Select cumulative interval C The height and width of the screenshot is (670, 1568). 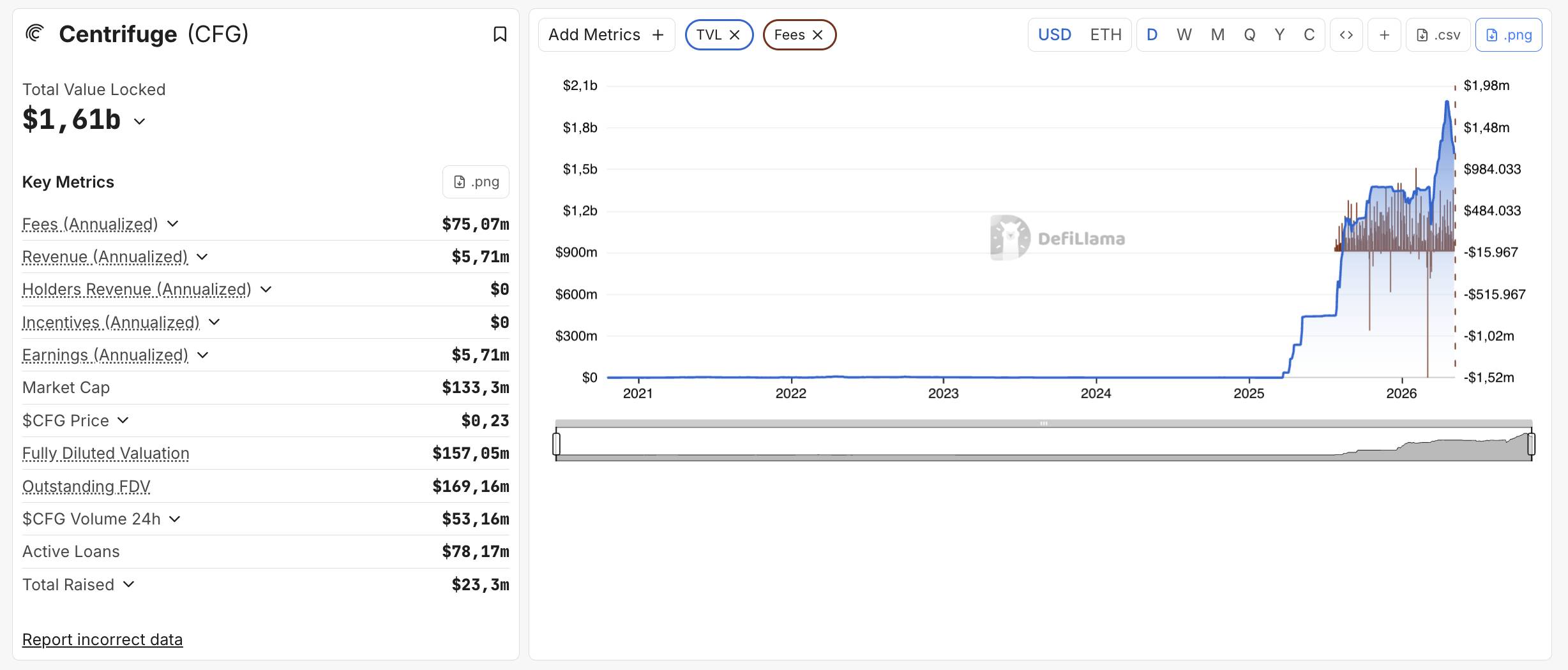(1309, 34)
